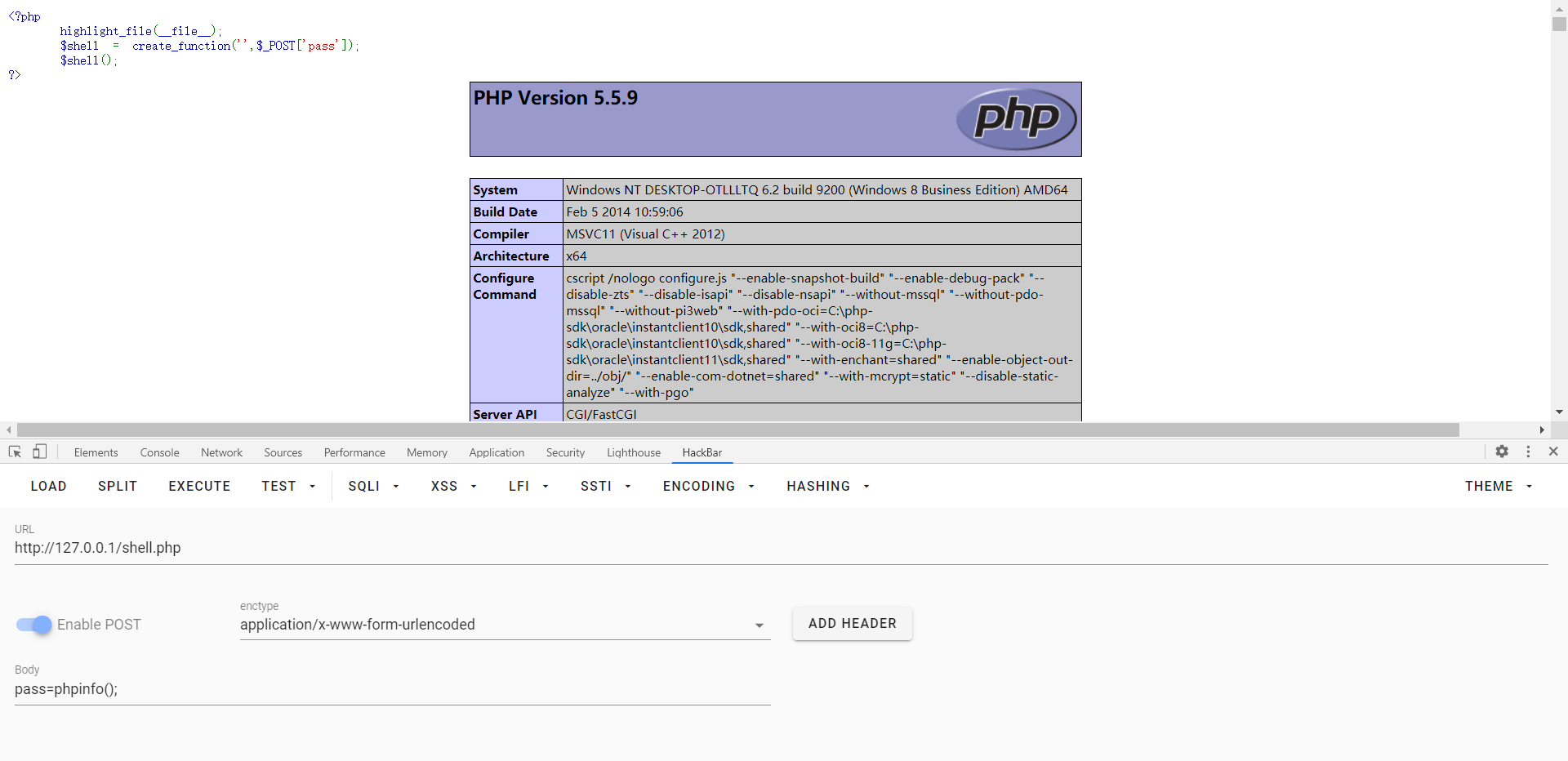1568x761 pixels.
Task: Click the EXECUTE button
Action: [199, 486]
